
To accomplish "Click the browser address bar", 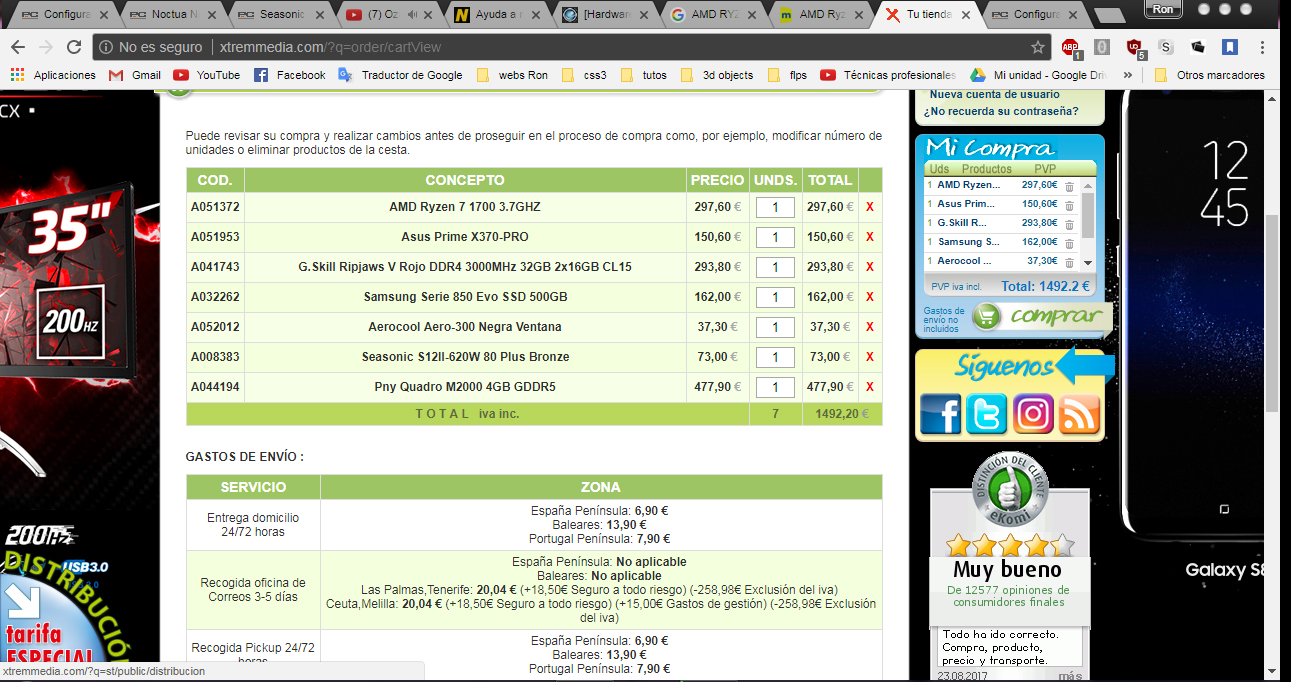I will coord(570,47).
